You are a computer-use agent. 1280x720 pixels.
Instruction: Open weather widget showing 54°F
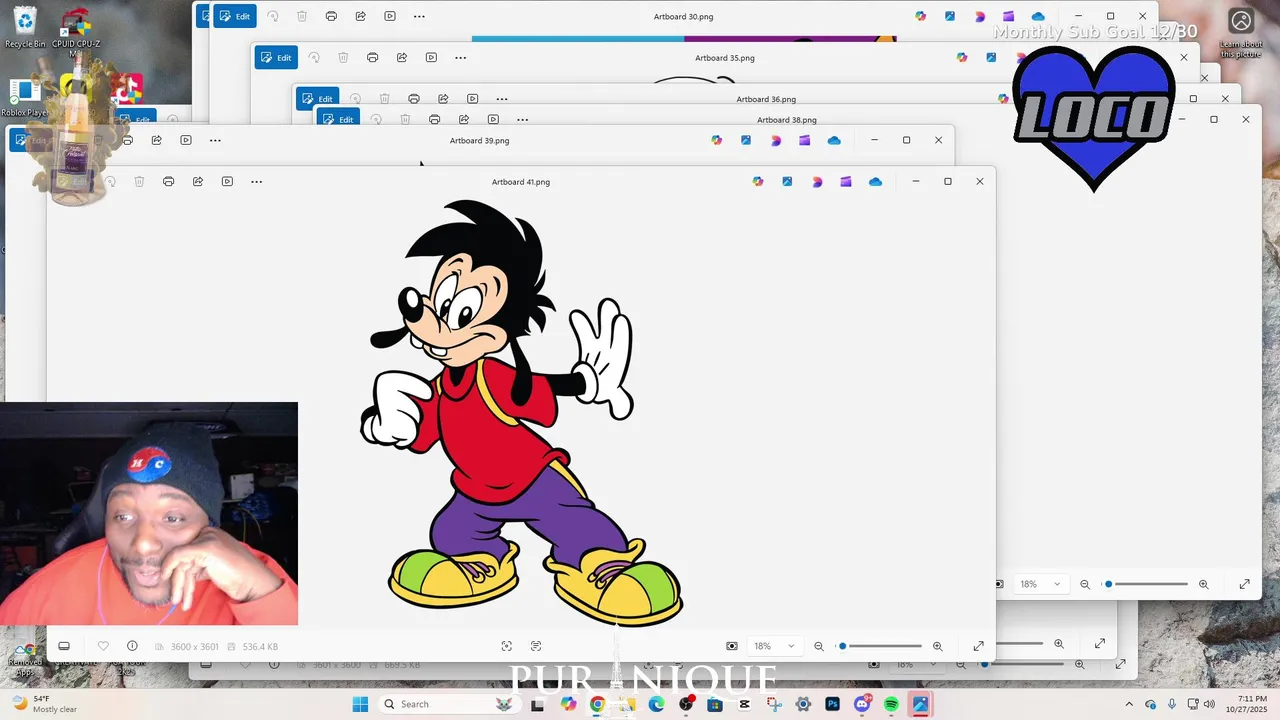pyautogui.click(x=45, y=704)
